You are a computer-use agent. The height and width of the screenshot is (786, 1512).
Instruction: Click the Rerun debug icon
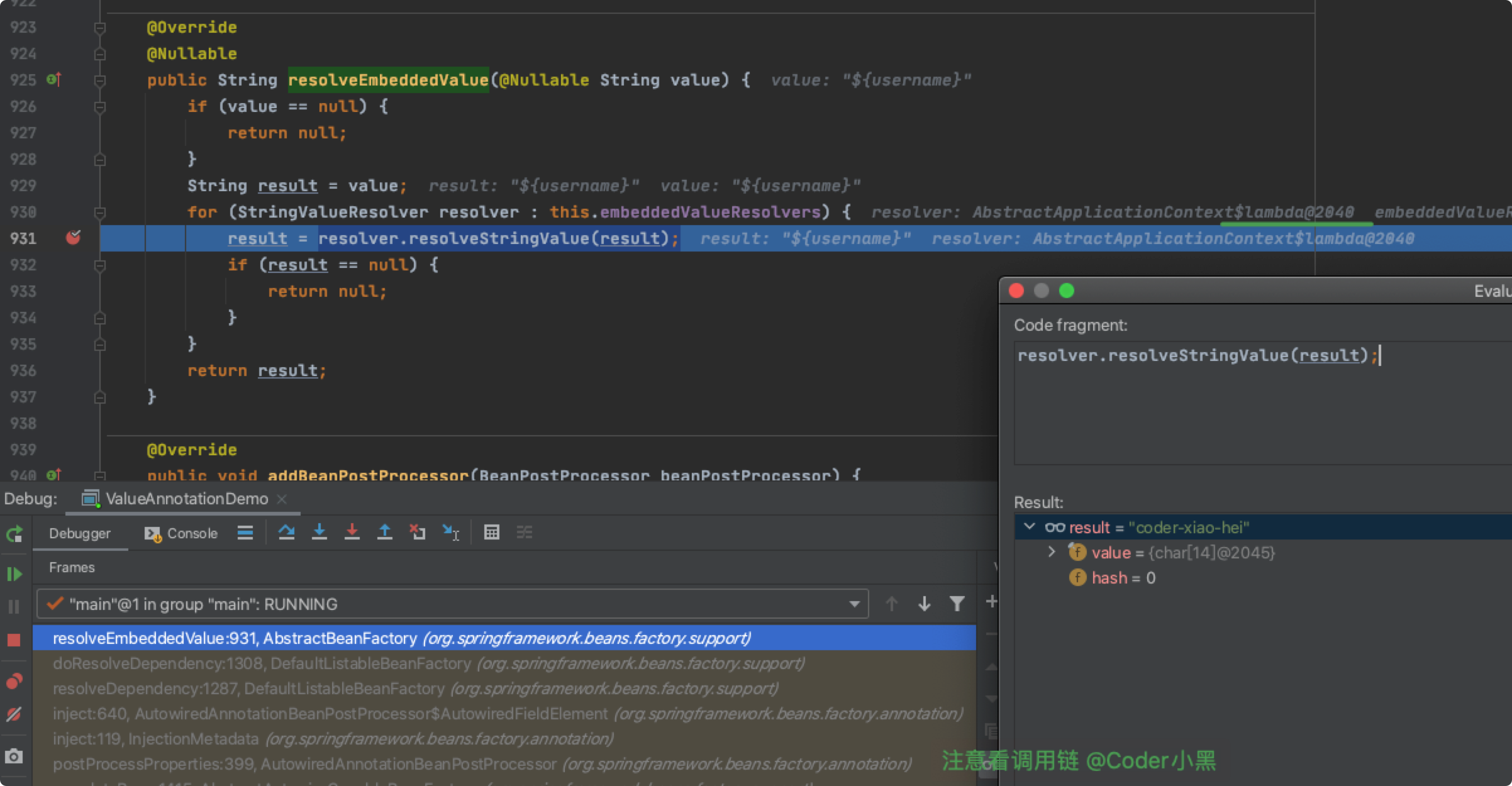click(x=14, y=534)
